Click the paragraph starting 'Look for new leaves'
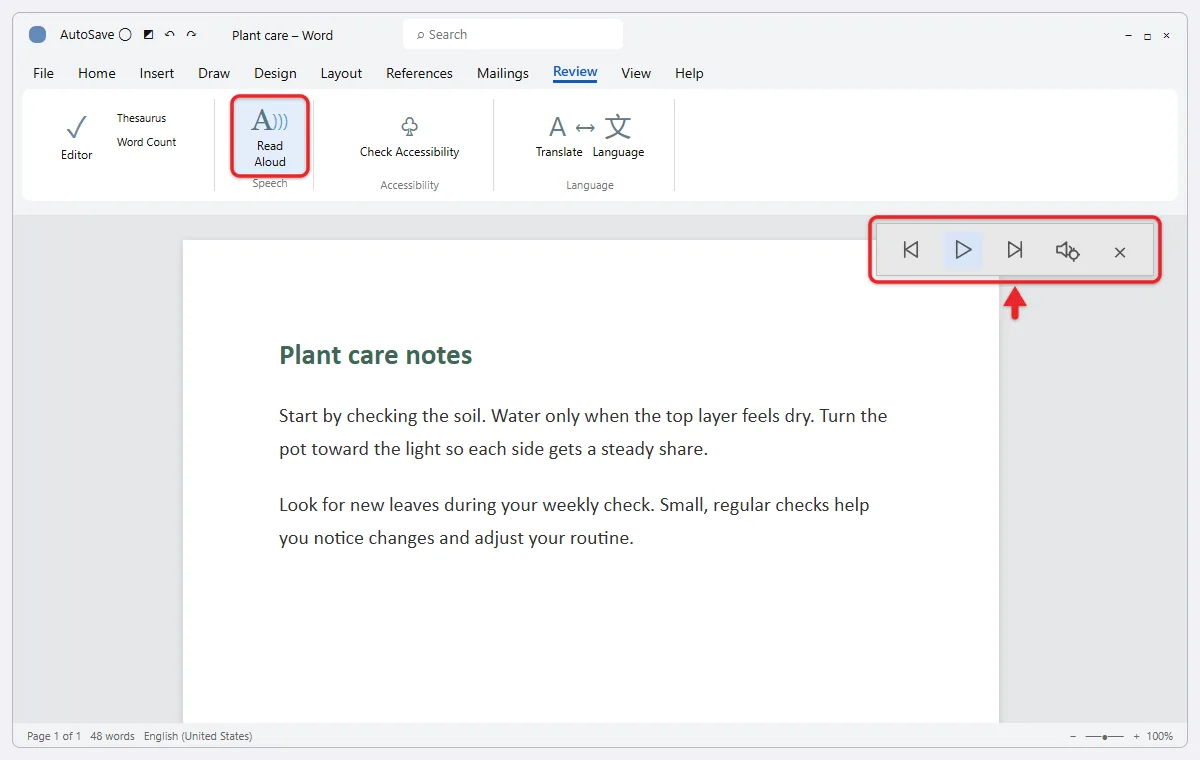1200x760 pixels. click(x=574, y=521)
